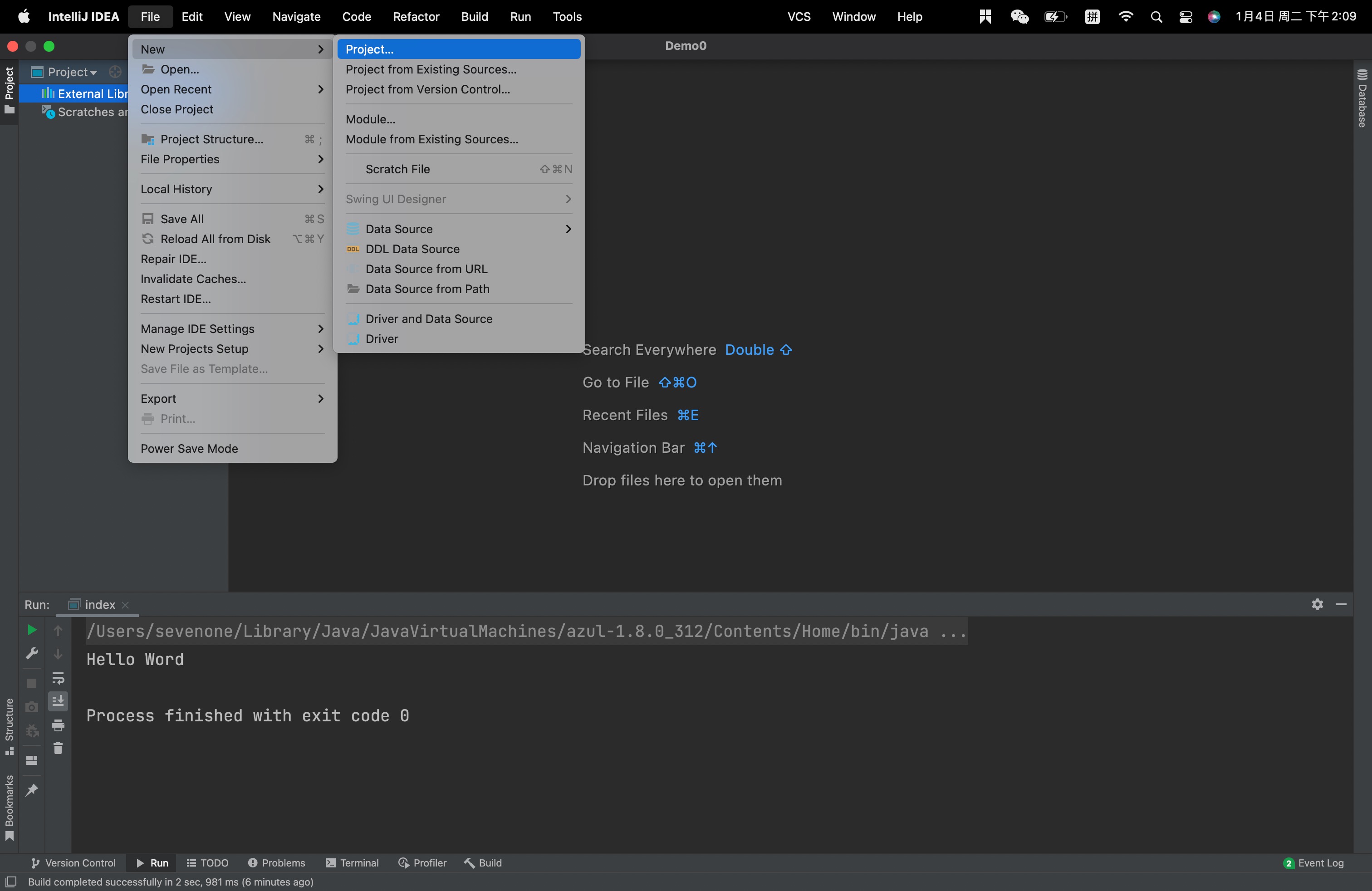The image size is (1372, 891).
Task: Toggle Scroll to End of console
Action: 58,701
